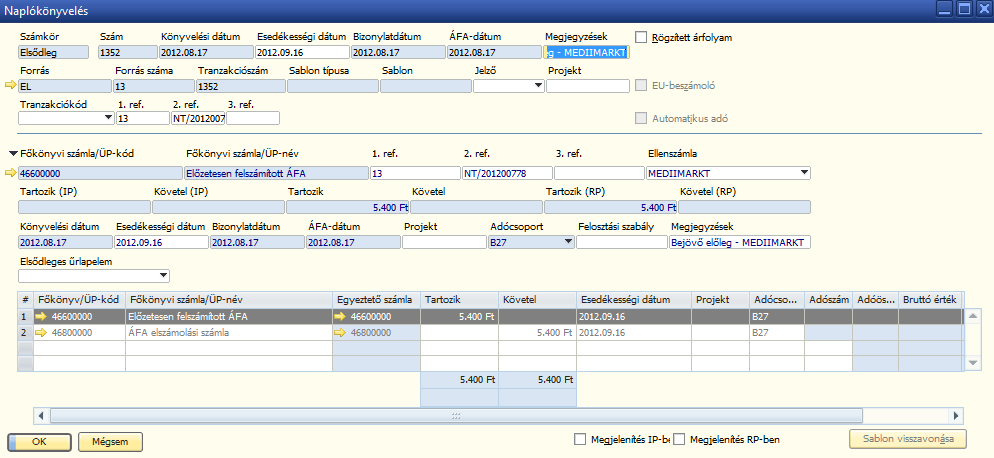
Task: Click the row 1 Egyeztető számla 46600000 arrow
Action: tap(340, 317)
